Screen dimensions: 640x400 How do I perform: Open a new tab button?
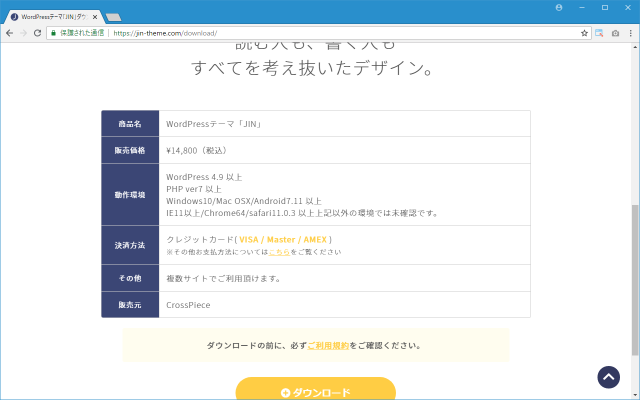coord(113,17)
